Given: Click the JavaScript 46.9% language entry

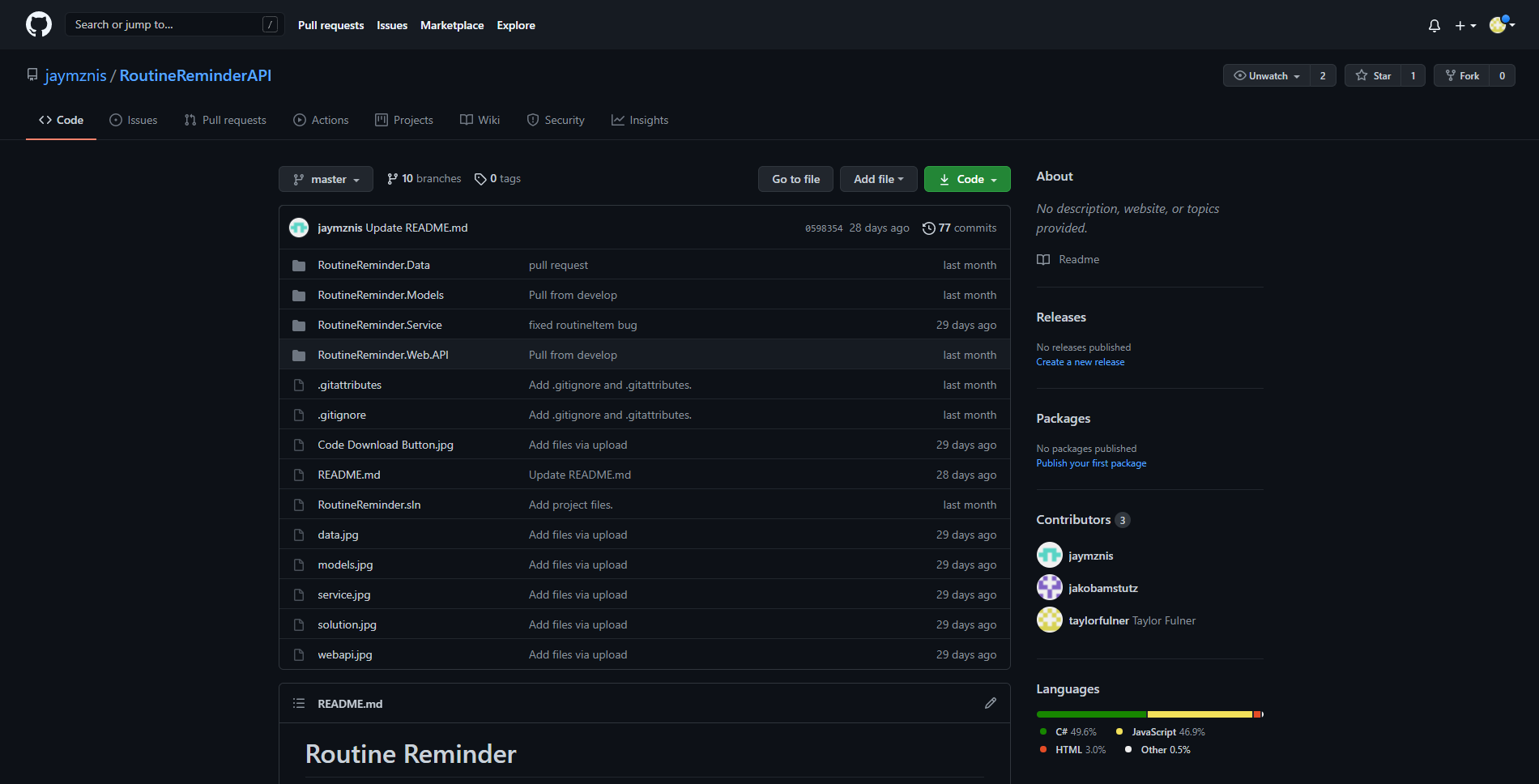Looking at the screenshot, I should 1161,732.
